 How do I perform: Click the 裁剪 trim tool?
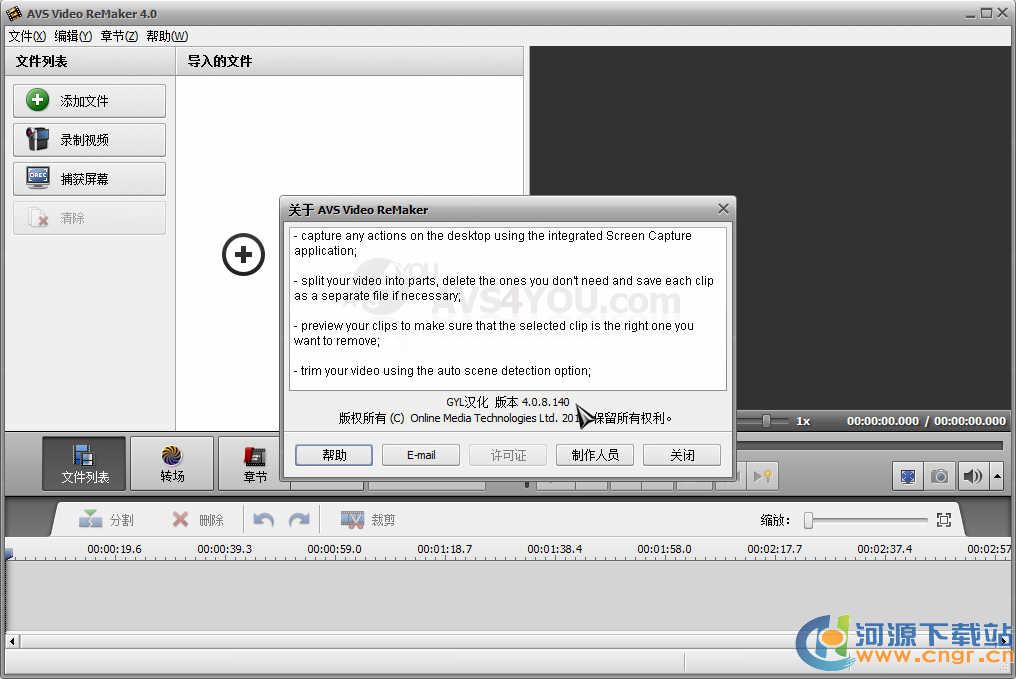(x=368, y=520)
